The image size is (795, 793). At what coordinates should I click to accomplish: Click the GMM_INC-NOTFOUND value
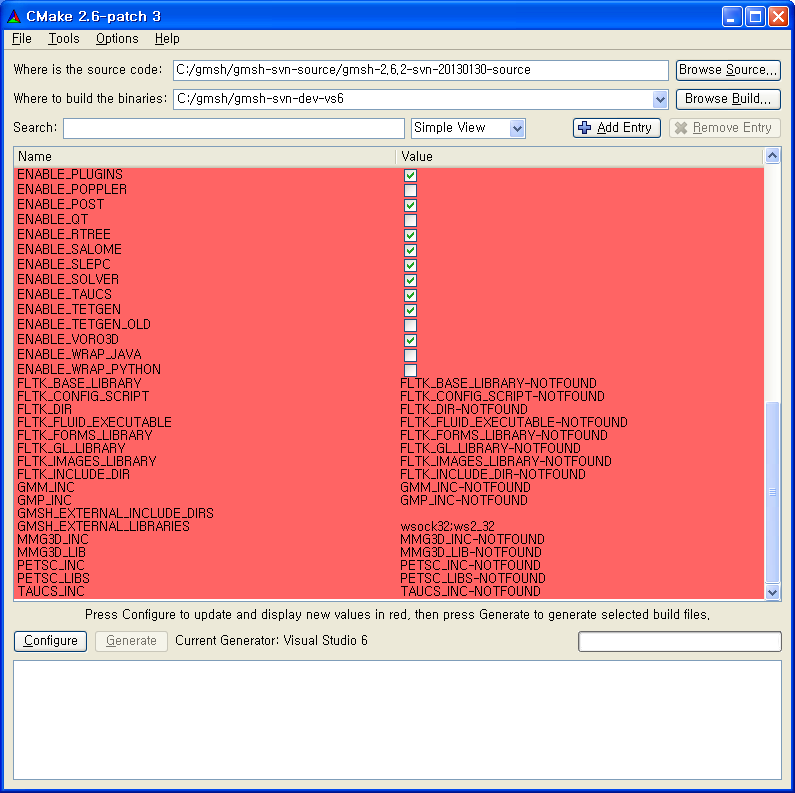click(465, 488)
